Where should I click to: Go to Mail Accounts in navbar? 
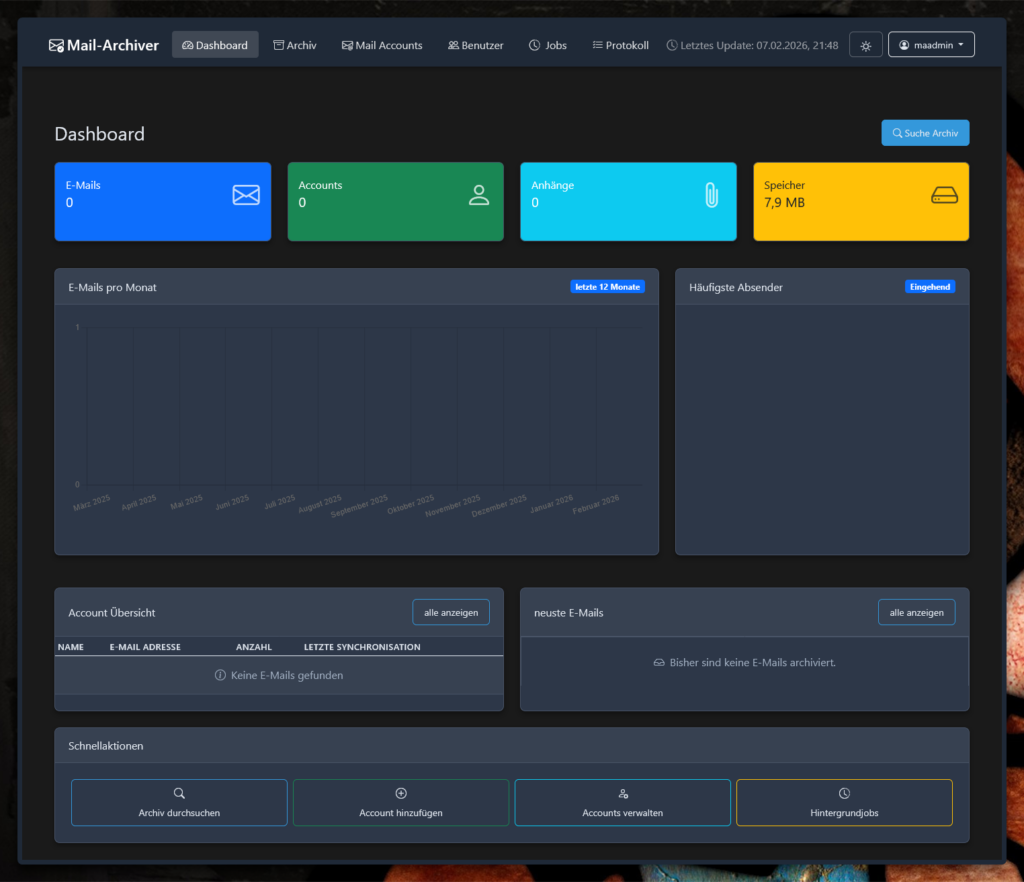(x=382, y=45)
